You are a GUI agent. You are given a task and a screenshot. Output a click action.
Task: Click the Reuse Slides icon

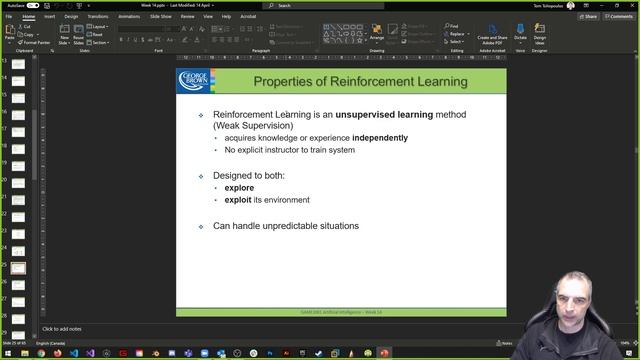(78, 29)
